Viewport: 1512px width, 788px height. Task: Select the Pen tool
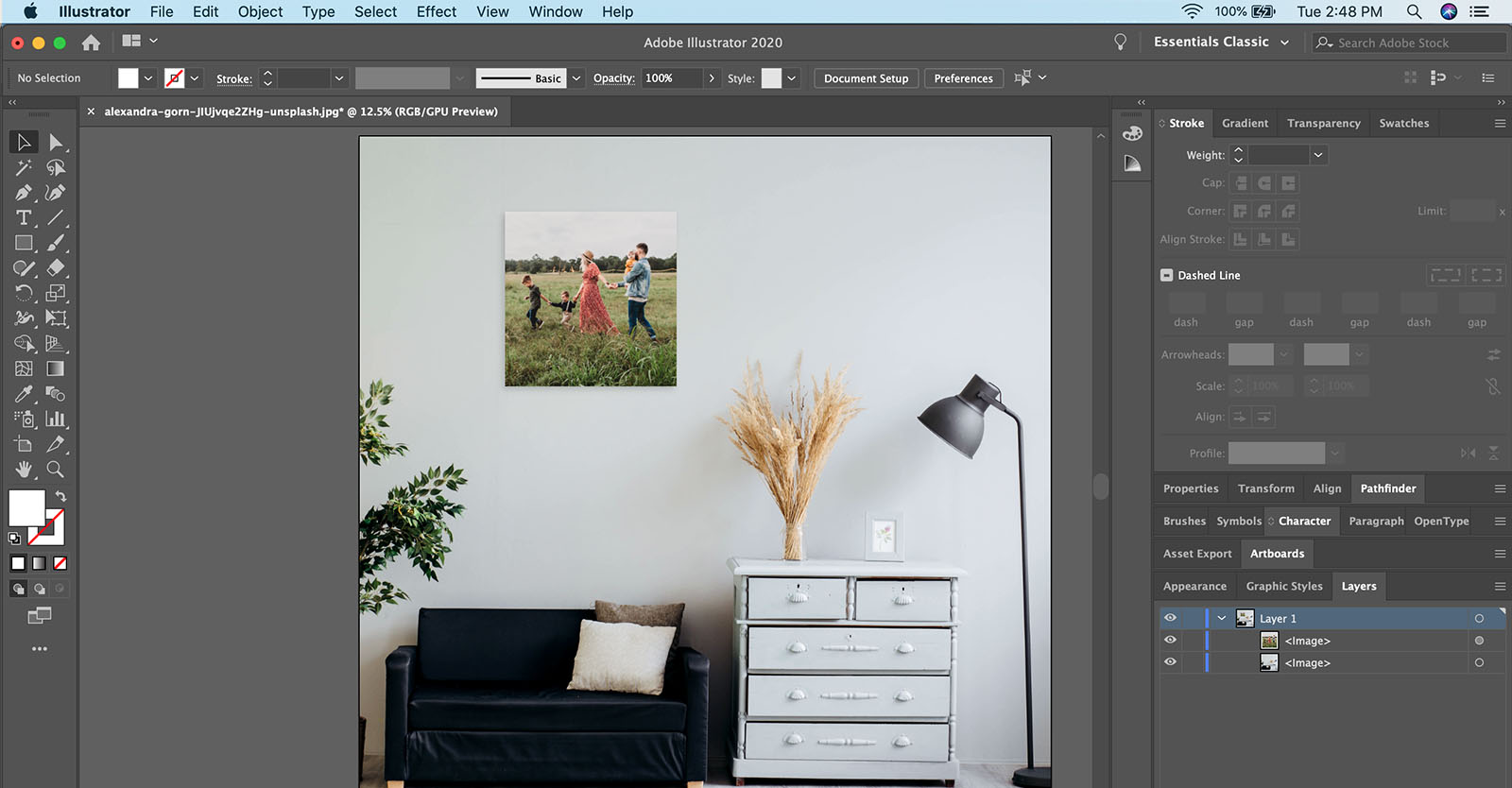[24, 193]
